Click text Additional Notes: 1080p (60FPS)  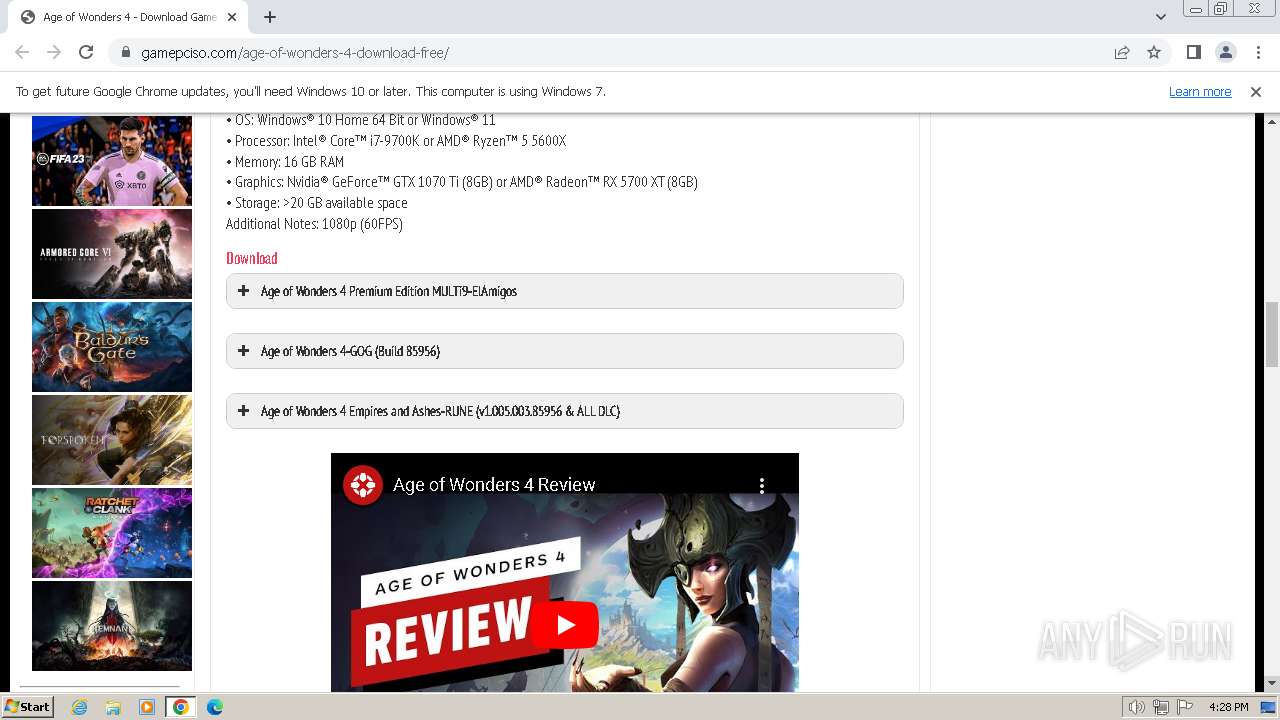coord(314,224)
